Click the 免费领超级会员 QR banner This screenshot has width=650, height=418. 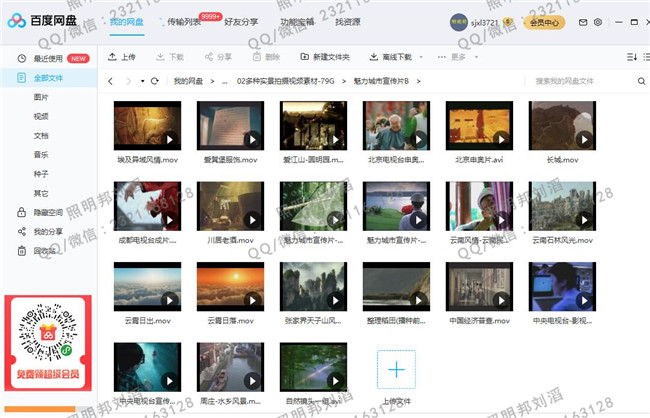tap(48, 343)
